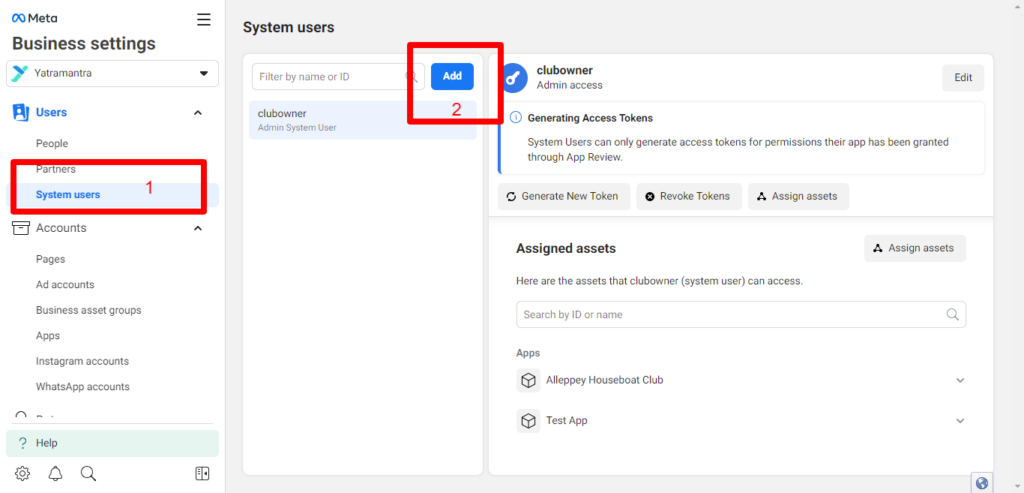Image resolution: width=1024 pixels, height=493 pixels.
Task: Click the Test App name text
Action: coord(567,421)
